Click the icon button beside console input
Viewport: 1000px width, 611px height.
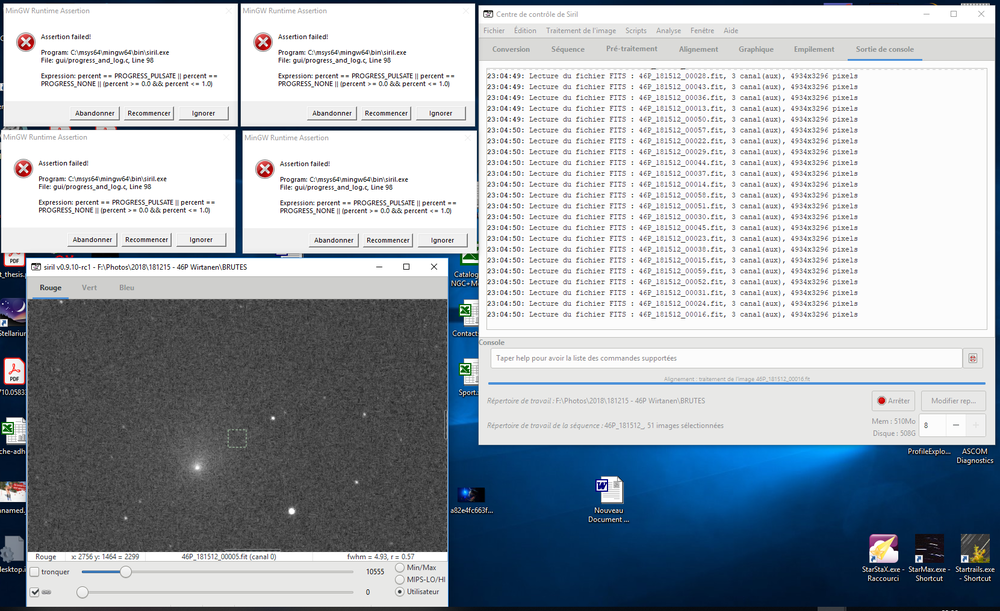pos(973,358)
